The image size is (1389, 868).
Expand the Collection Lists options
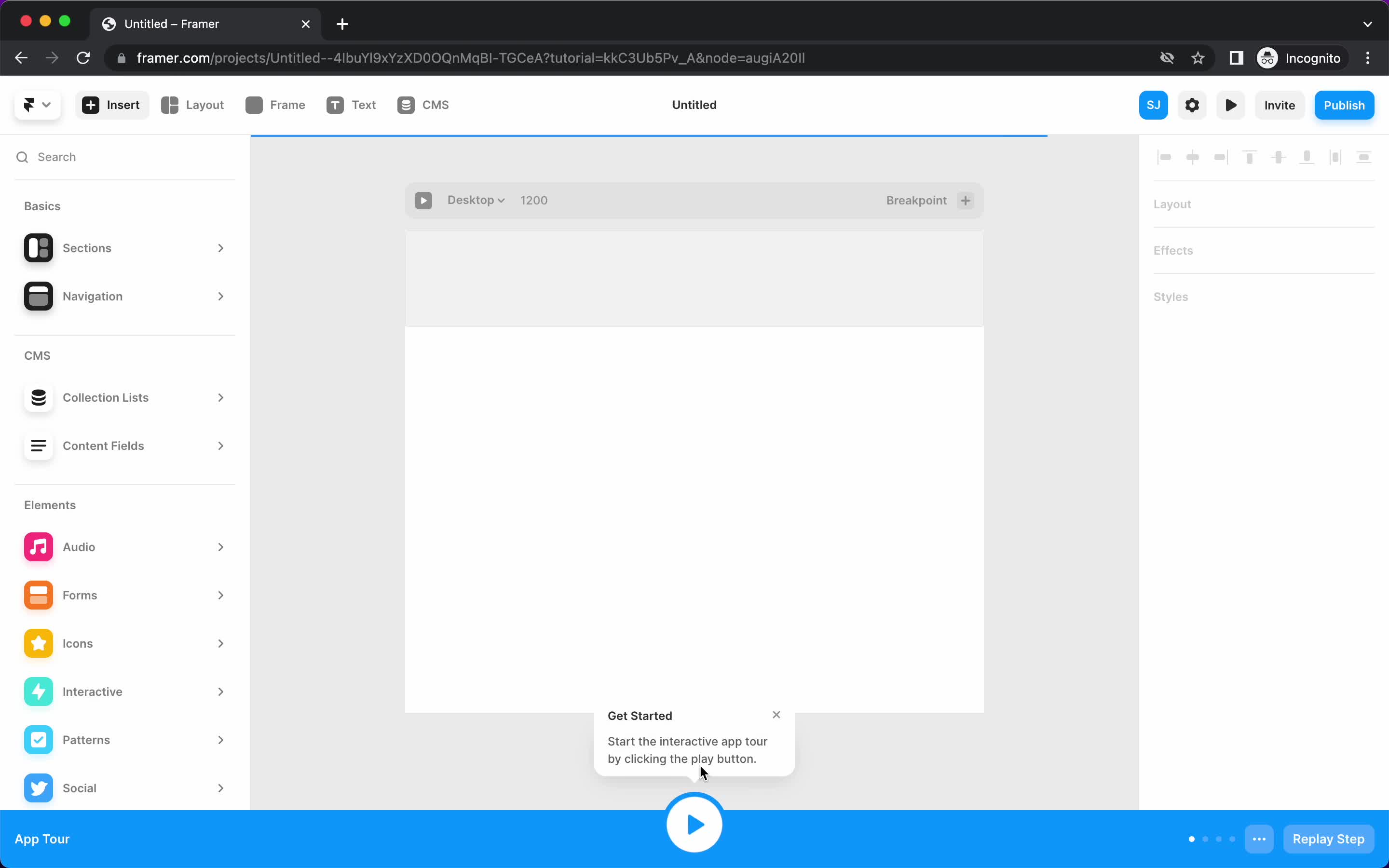[x=220, y=397]
